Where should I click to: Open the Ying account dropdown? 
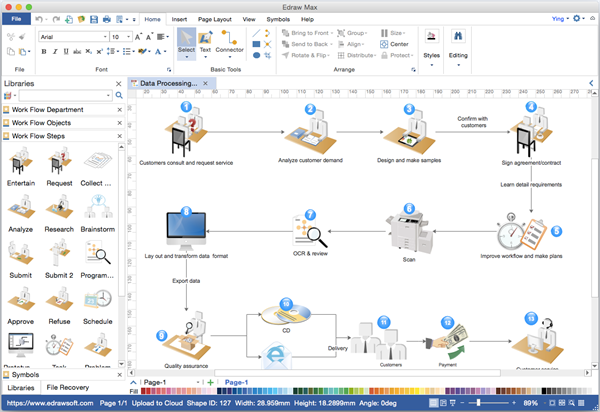[x=560, y=19]
